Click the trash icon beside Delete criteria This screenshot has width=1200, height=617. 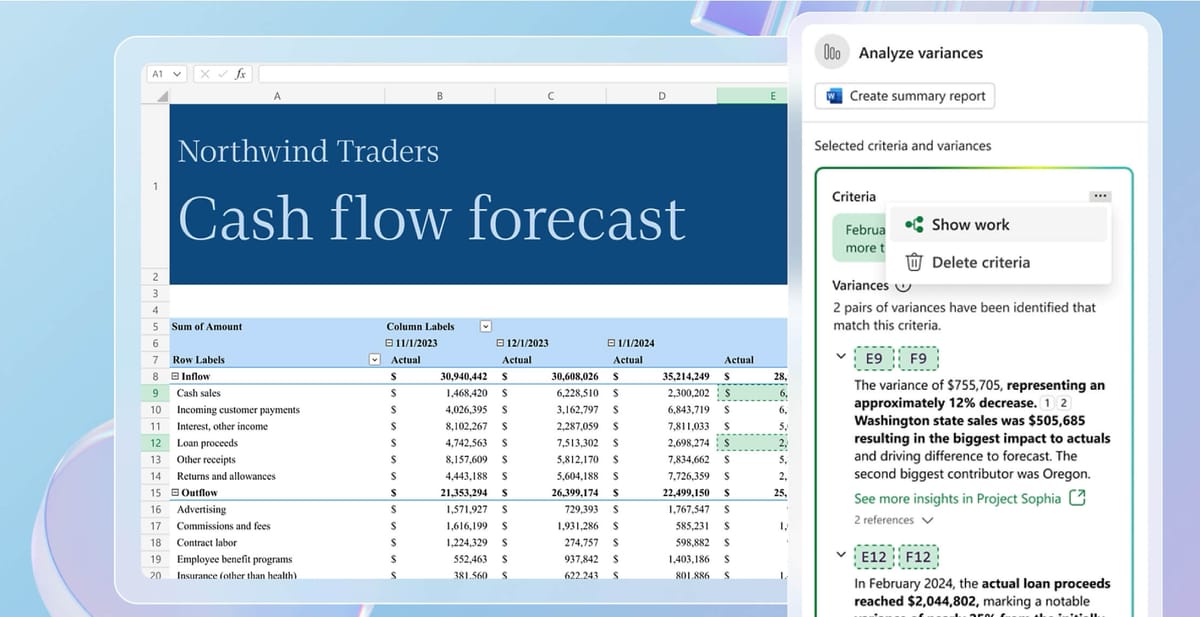point(914,262)
